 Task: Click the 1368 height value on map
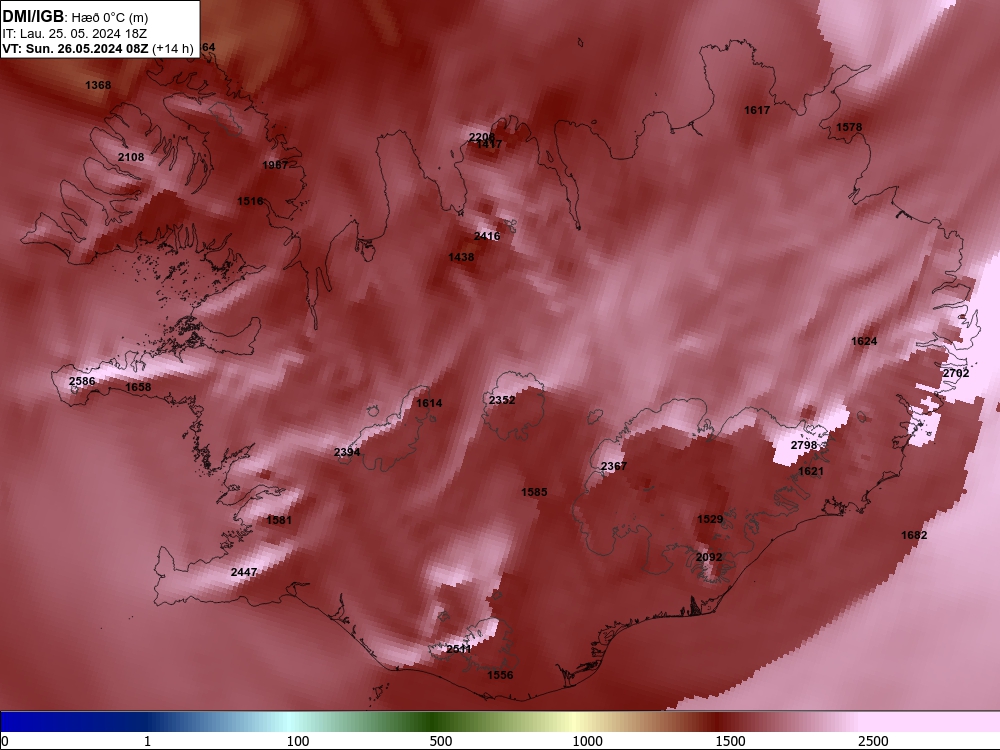98,85
